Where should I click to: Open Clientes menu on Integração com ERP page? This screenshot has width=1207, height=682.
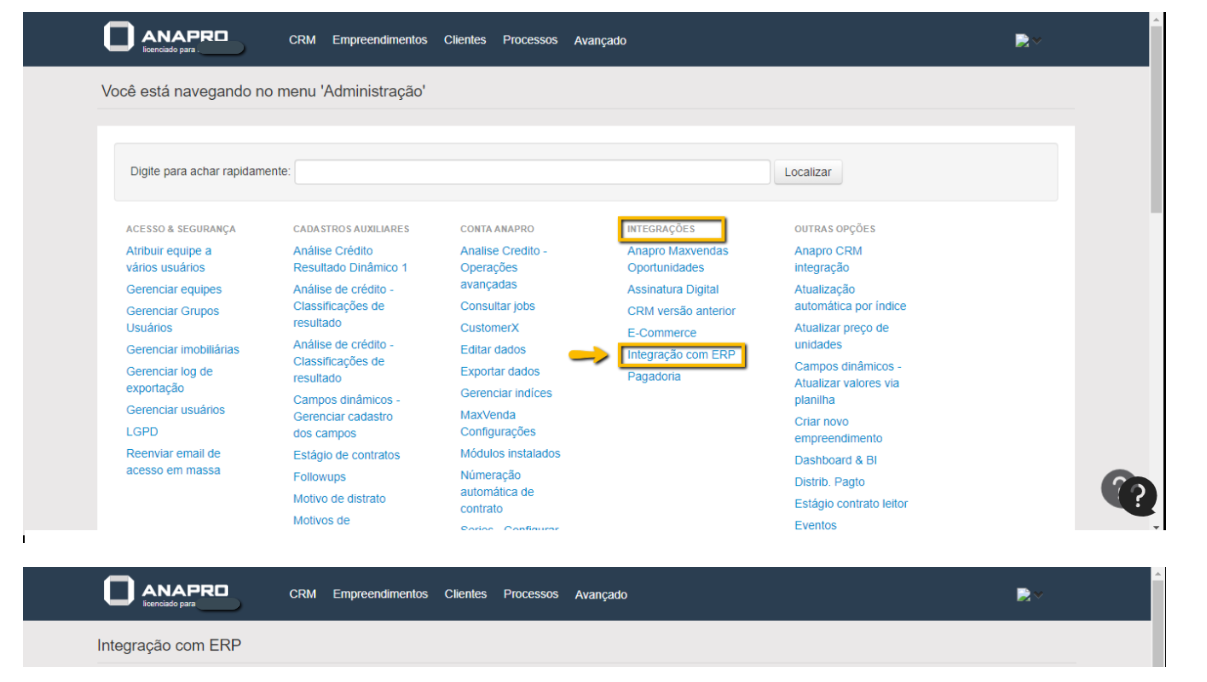pyautogui.click(x=466, y=594)
